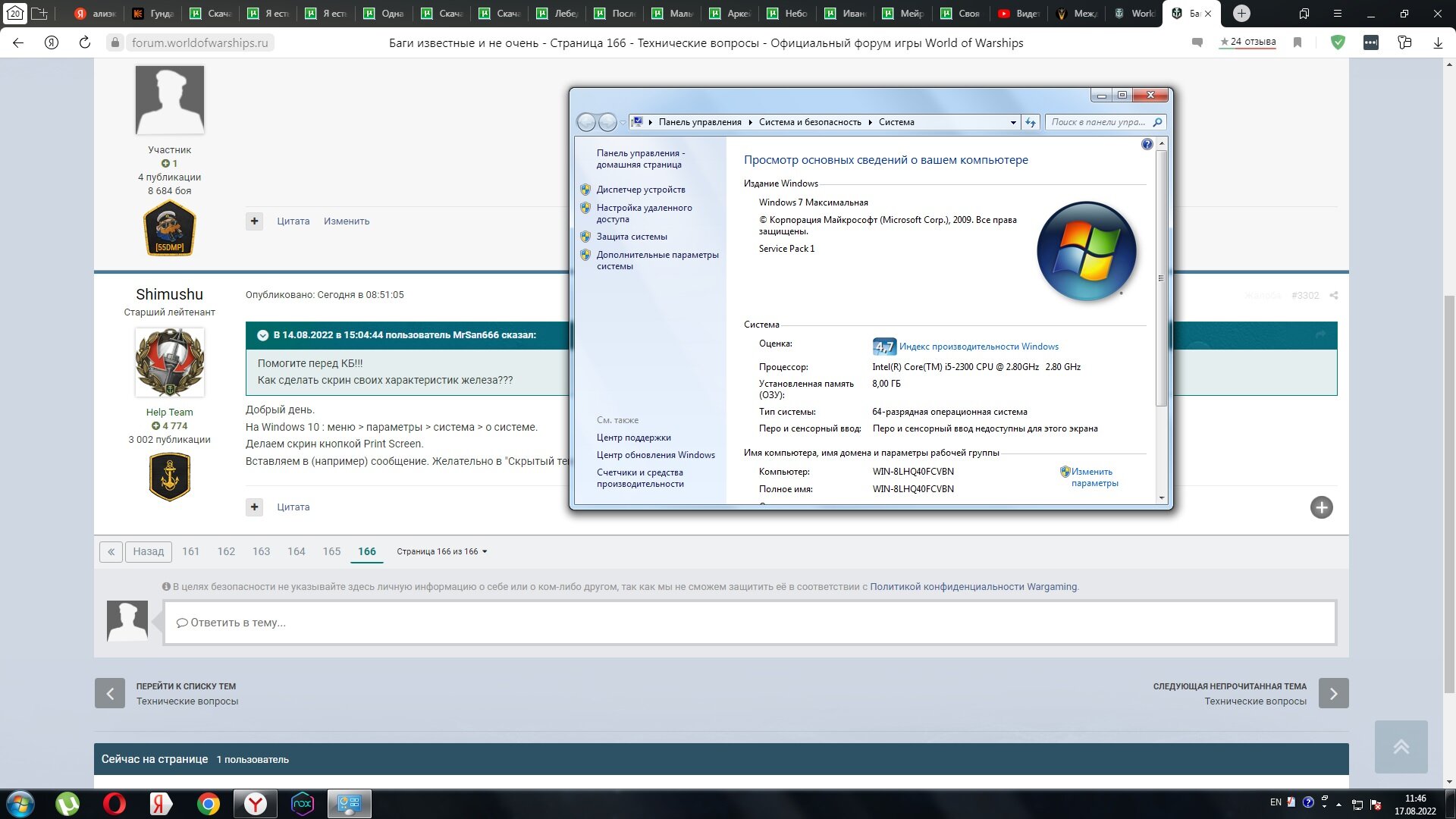Open Shimushu's avatar image
Viewport: 1456px width, 819px height.
pos(170,362)
